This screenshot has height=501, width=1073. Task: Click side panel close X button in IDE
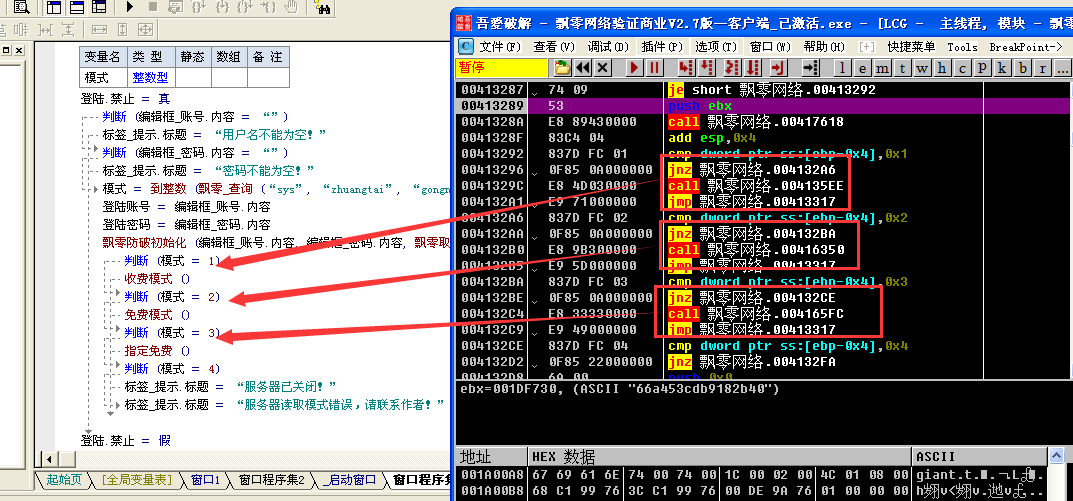18,50
